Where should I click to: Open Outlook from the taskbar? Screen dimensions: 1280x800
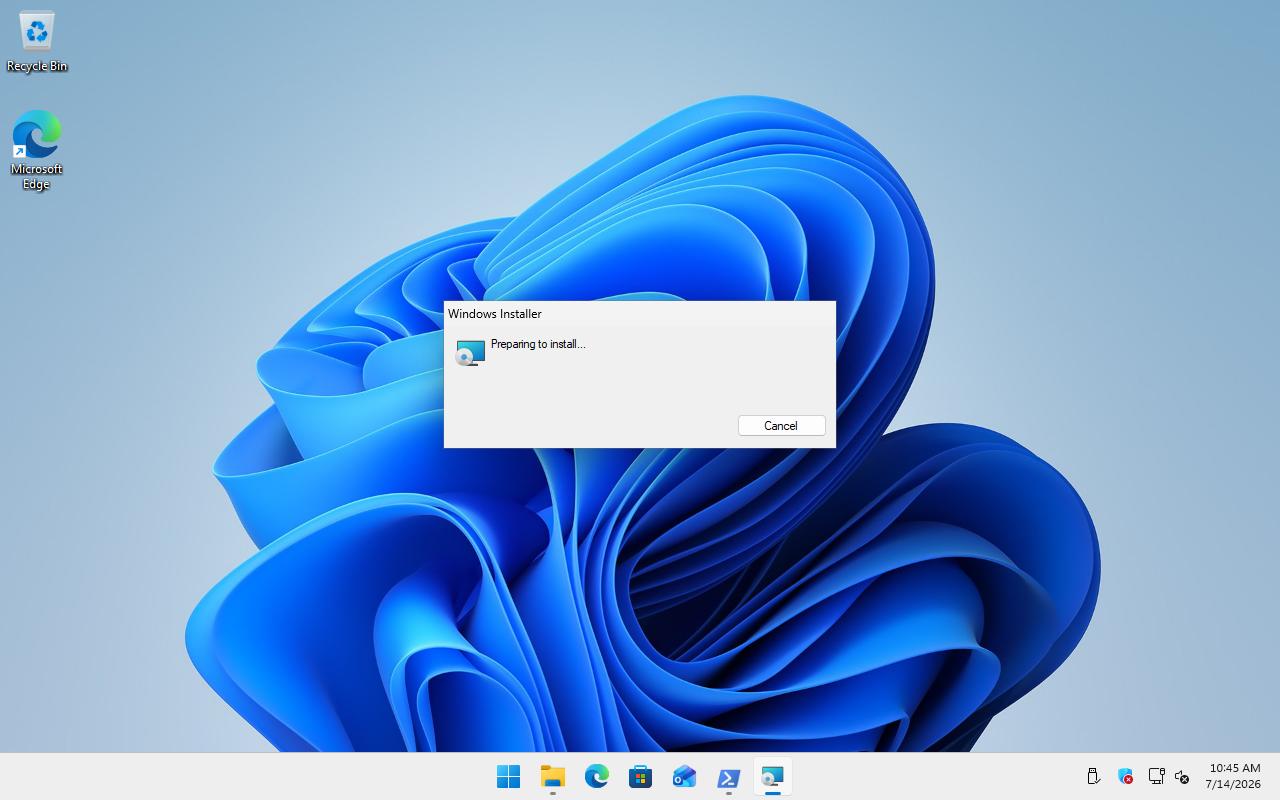[x=684, y=776]
